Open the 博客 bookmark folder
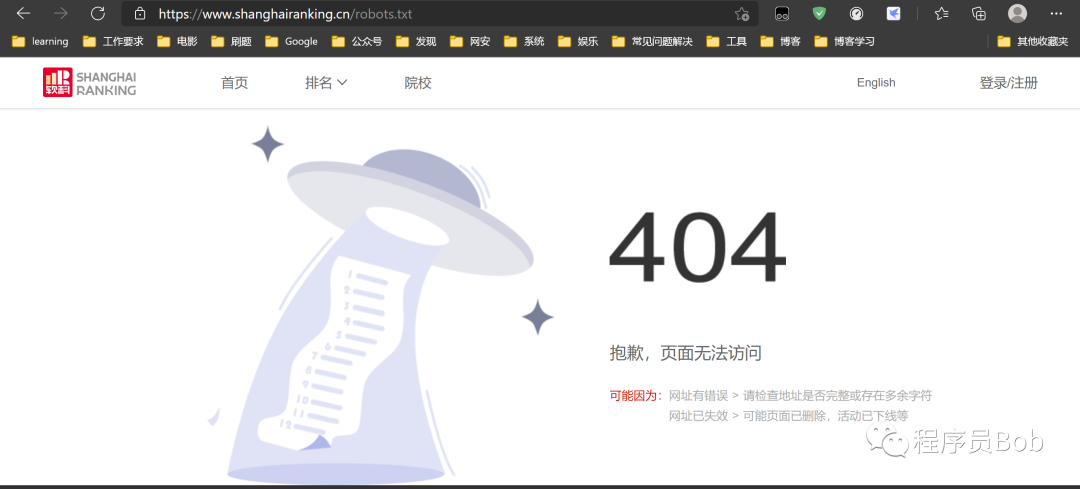The image size is (1080, 489). pos(781,41)
